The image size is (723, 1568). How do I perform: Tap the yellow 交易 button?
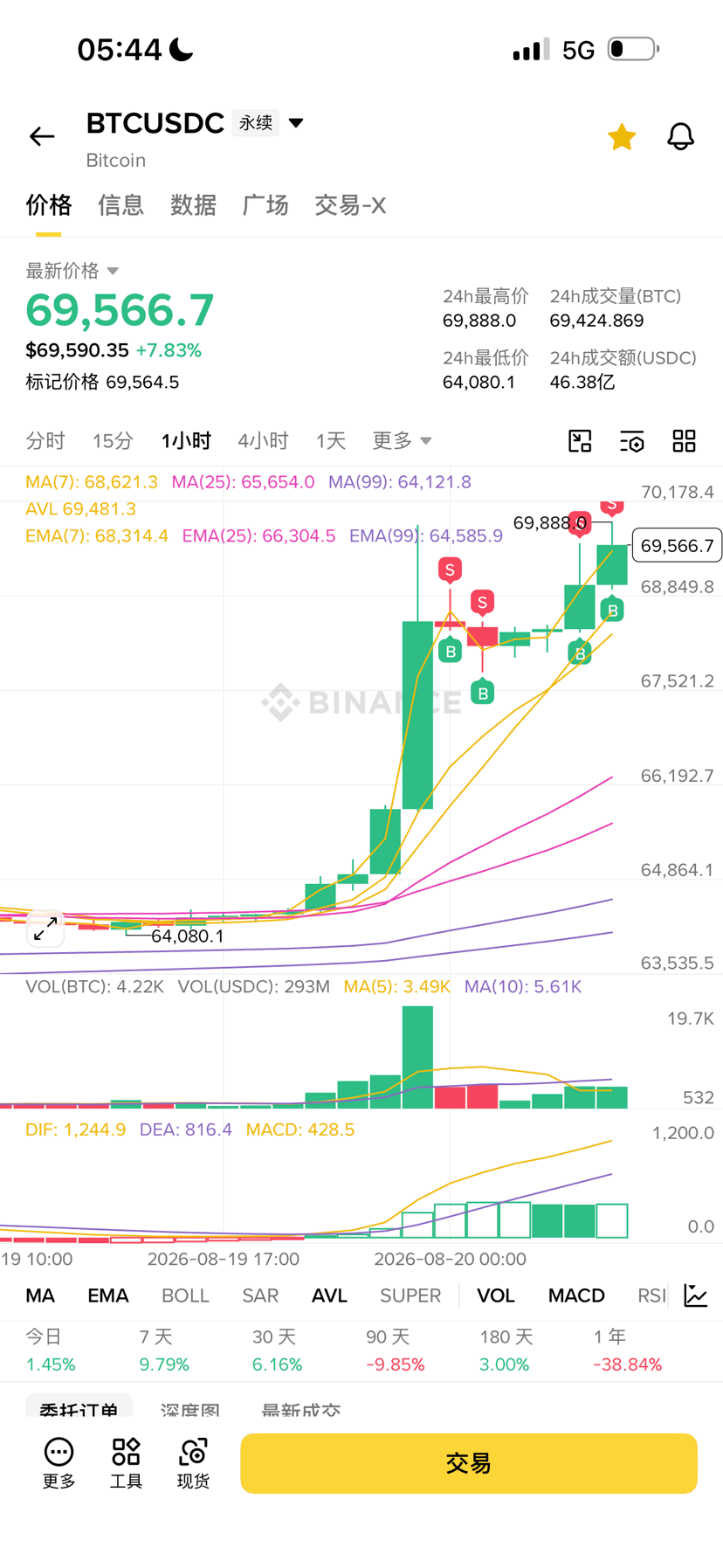pyautogui.click(x=469, y=1463)
